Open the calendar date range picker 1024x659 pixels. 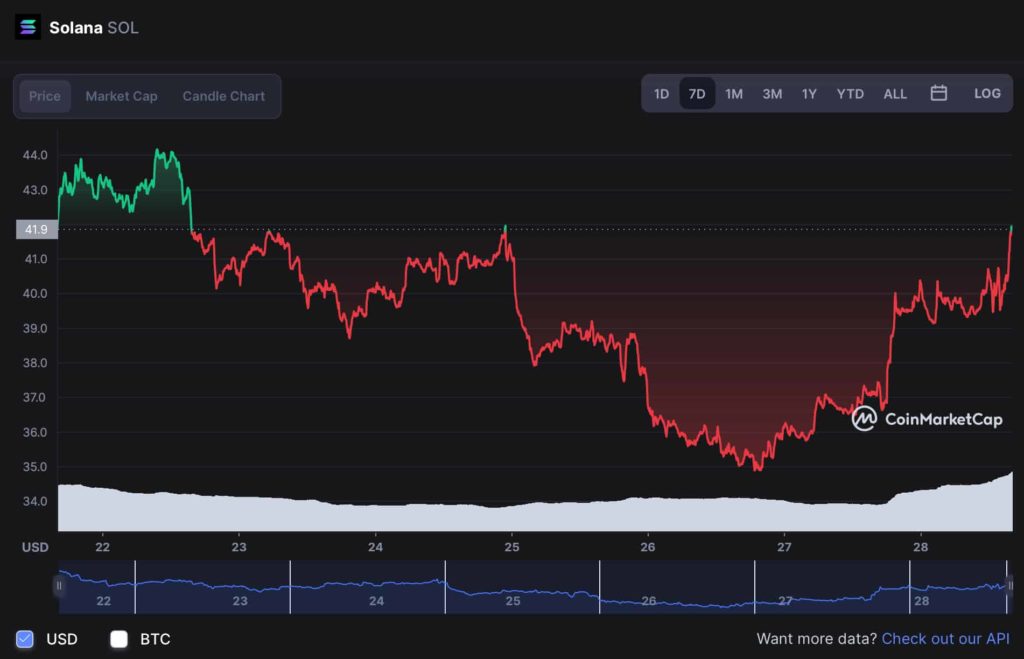938,93
